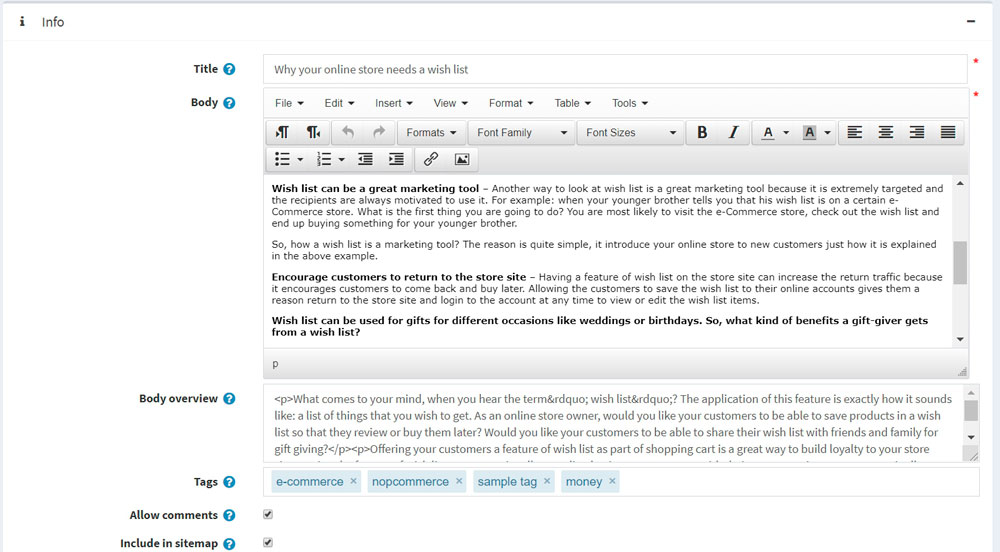Image resolution: width=1000 pixels, height=552 pixels.
Task: Set left-to-right text direction
Action: (283, 132)
